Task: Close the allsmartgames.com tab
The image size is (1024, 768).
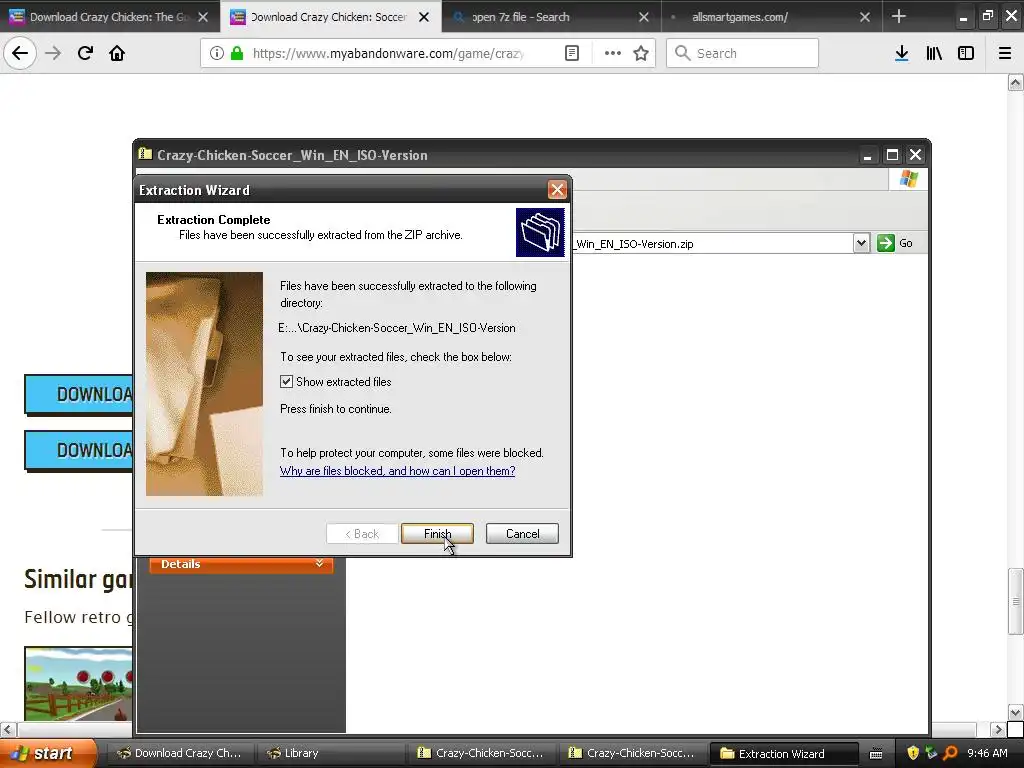Action: [x=865, y=17]
